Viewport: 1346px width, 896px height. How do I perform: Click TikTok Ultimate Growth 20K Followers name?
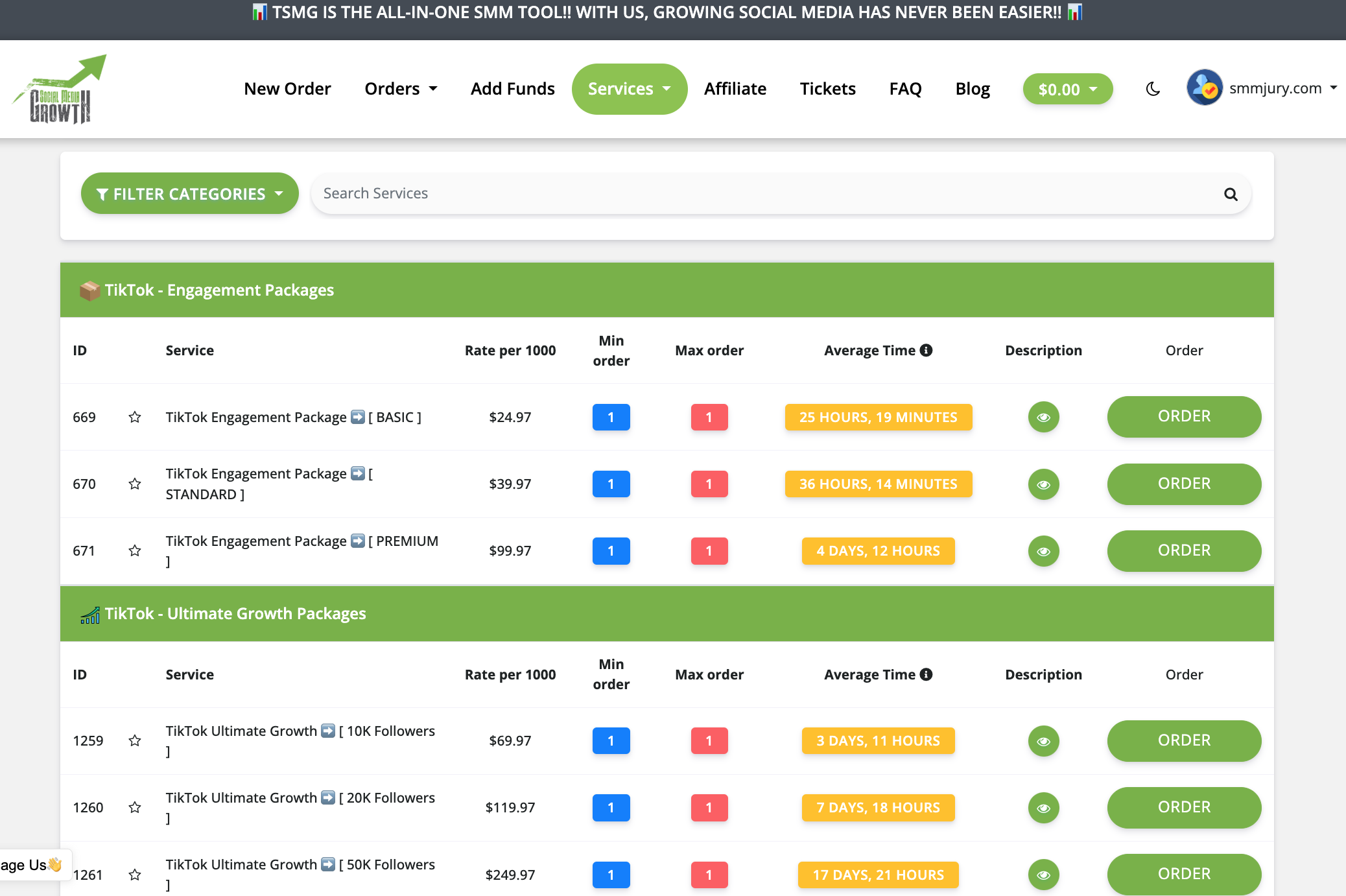click(300, 807)
